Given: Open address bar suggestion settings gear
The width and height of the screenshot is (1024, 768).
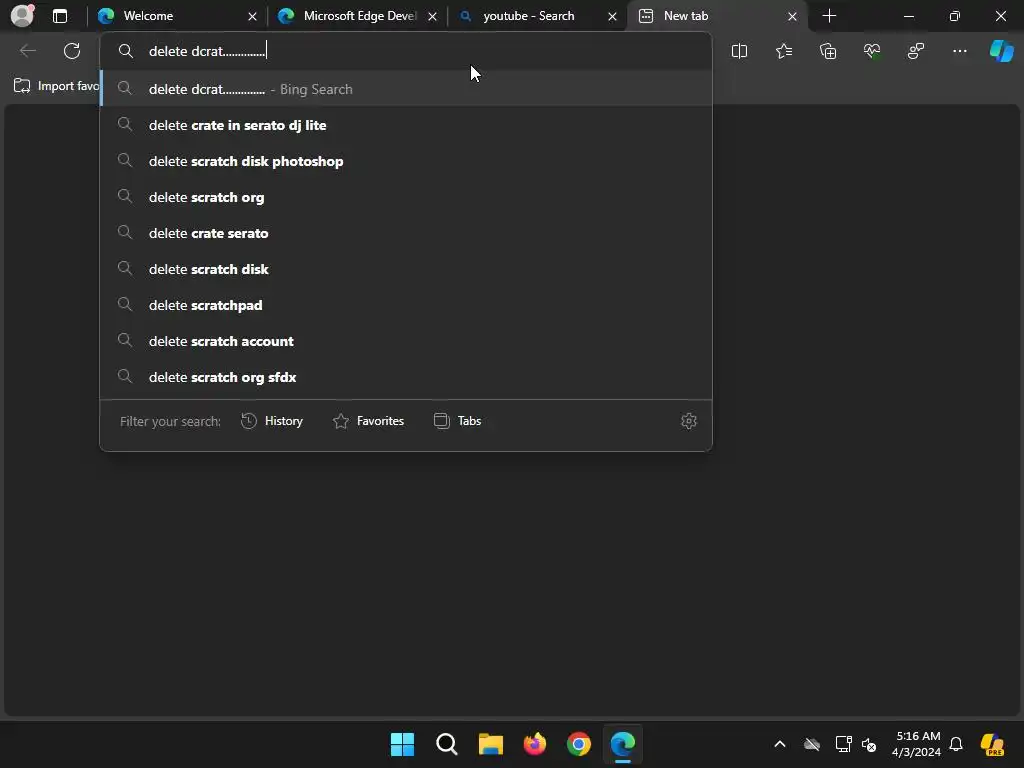Looking at the screenshot, I should pos(688,421).
